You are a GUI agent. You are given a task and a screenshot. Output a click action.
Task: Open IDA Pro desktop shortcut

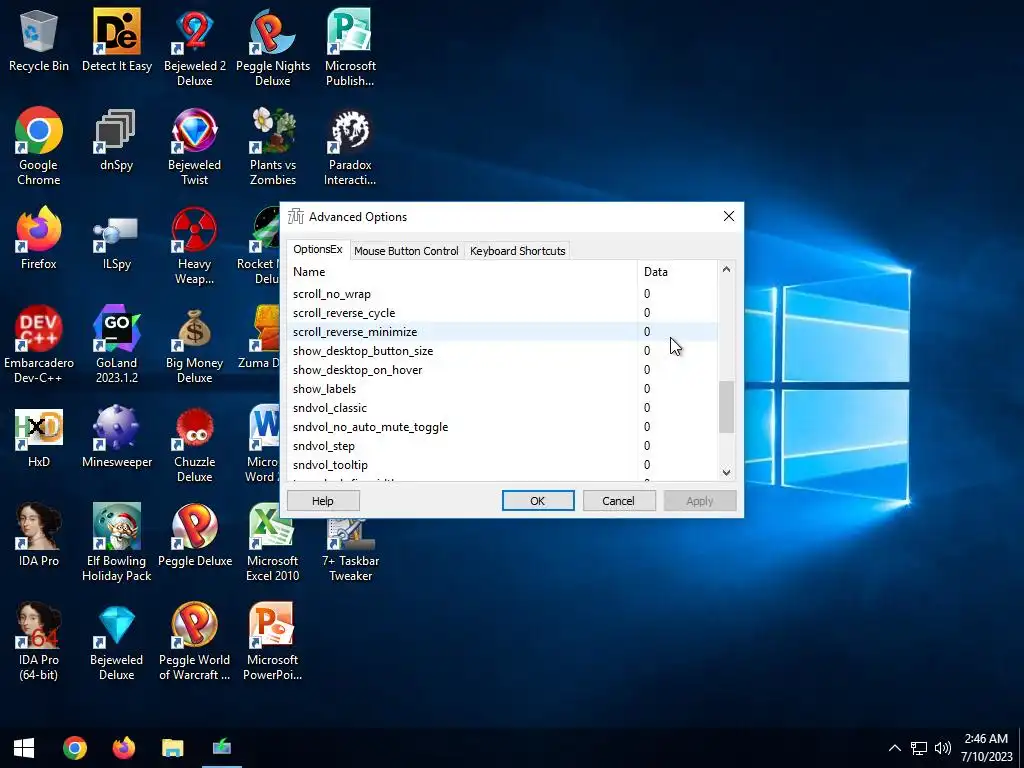[39, 535]
